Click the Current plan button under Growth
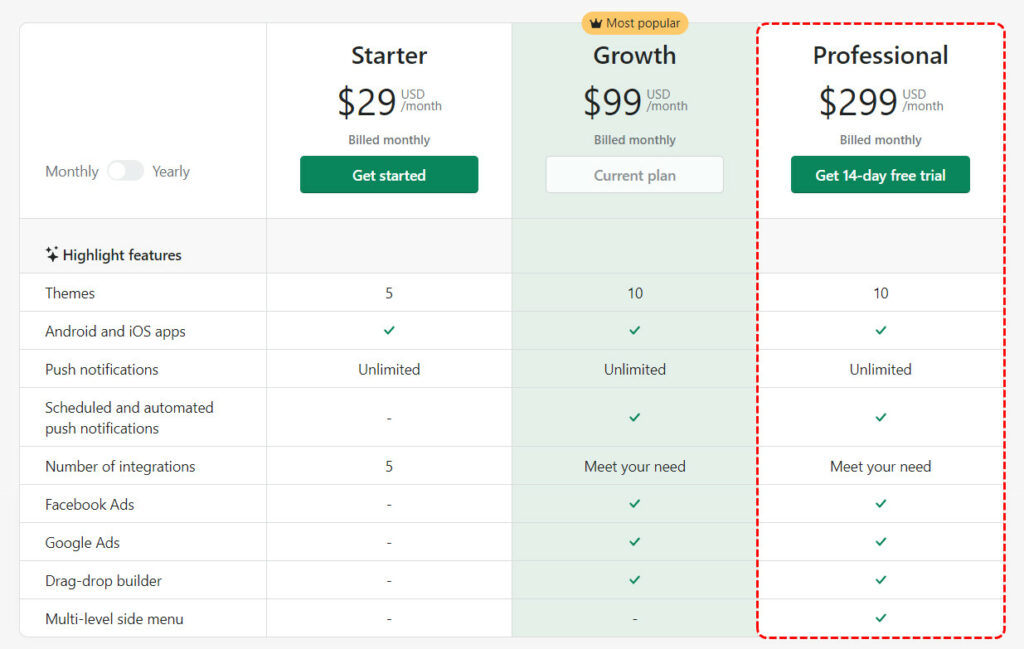The width and height of the screenshot is (1024, 649). coord(635,174)
